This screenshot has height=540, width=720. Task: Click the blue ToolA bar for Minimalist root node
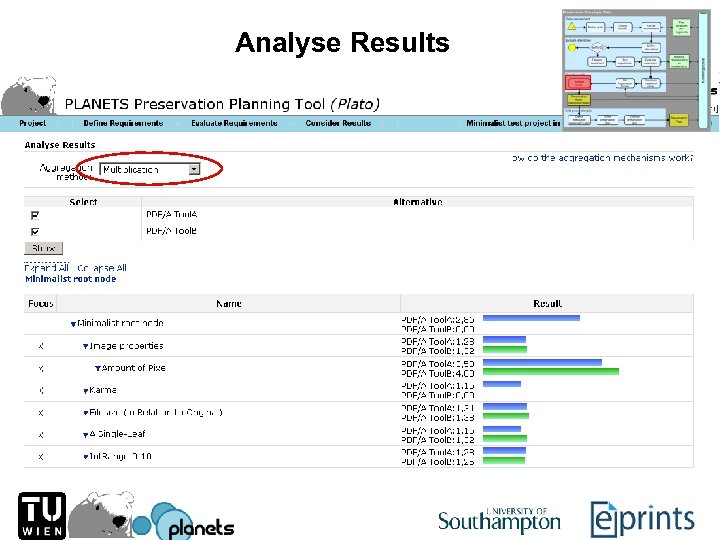[x=531, y=318]
